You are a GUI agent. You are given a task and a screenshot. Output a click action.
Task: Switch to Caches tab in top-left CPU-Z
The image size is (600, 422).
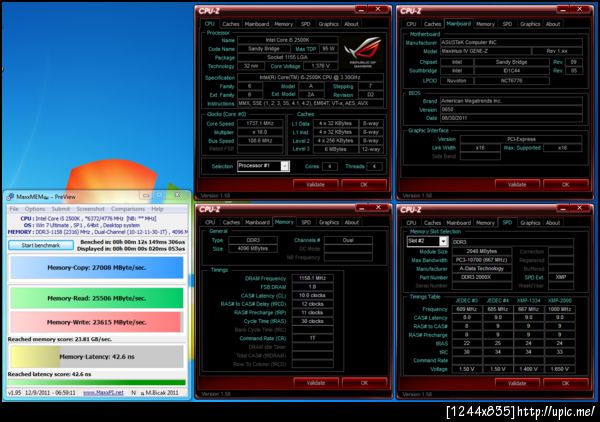231,24
